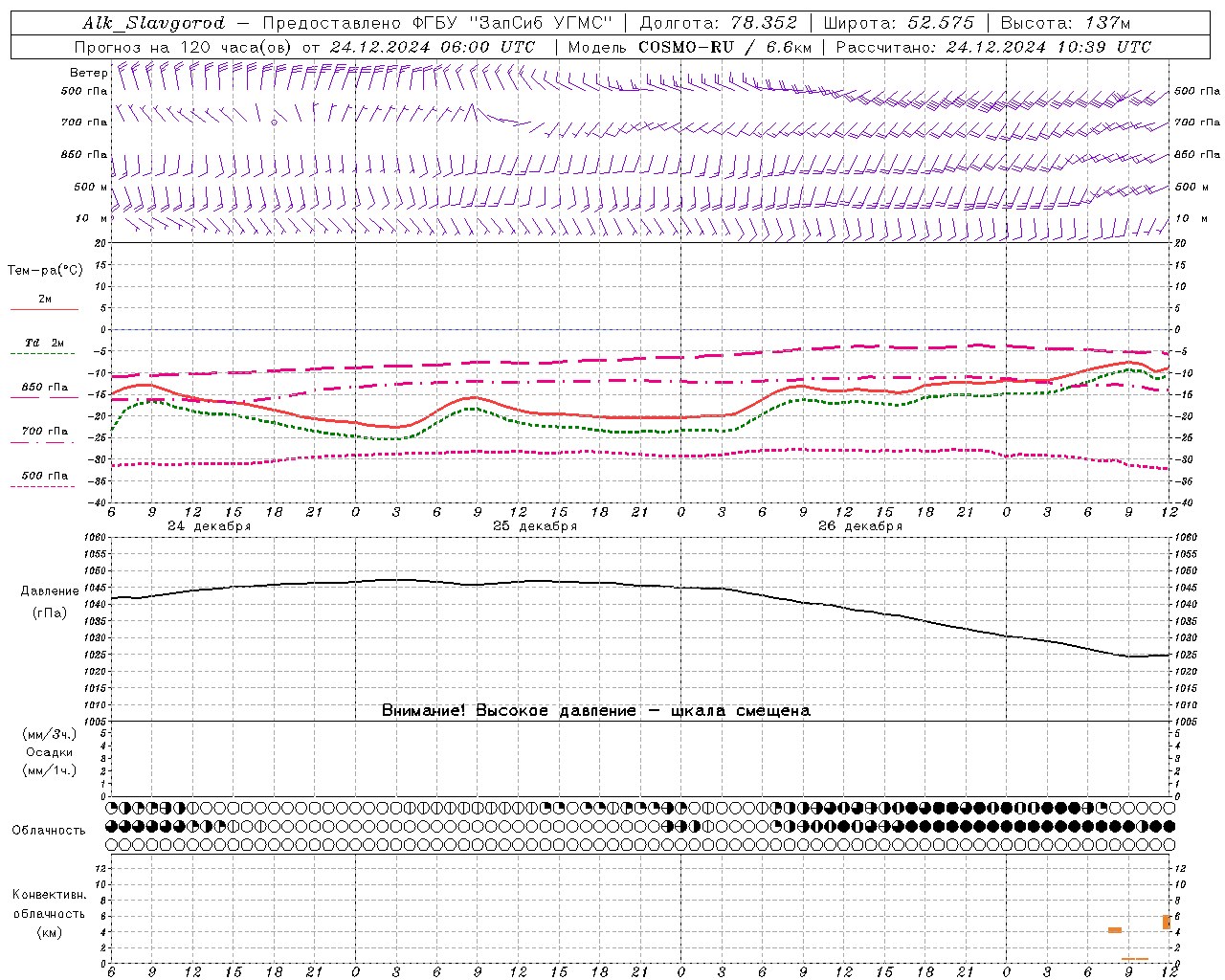Click the Внимание! Высокое давление warning text
1225x980 pixels.
tap(596, 711)
